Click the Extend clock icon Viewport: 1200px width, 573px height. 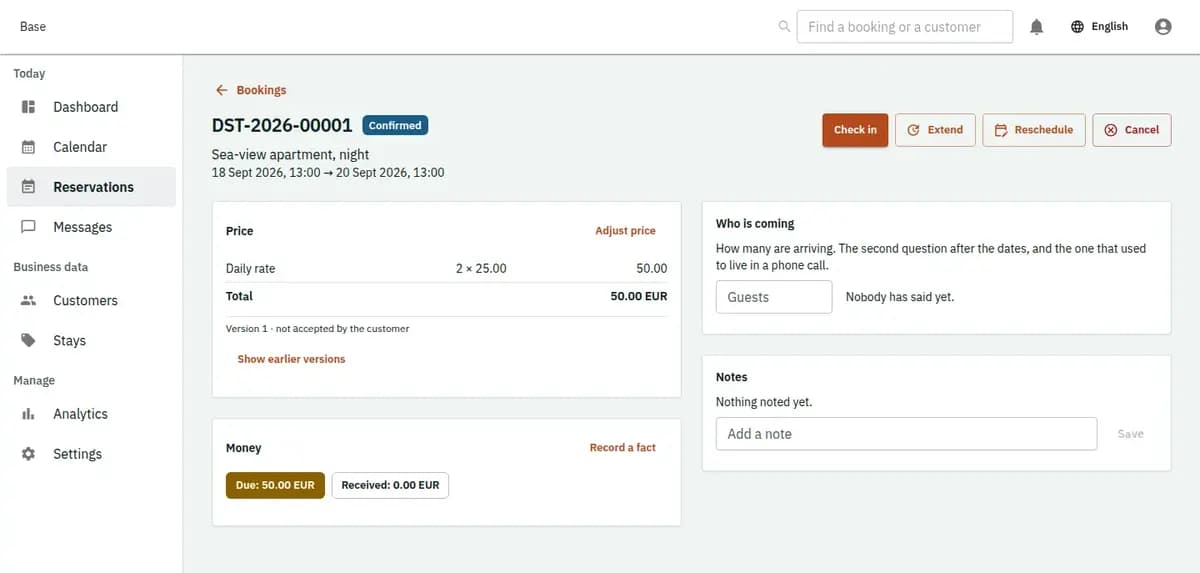(913, 130)
